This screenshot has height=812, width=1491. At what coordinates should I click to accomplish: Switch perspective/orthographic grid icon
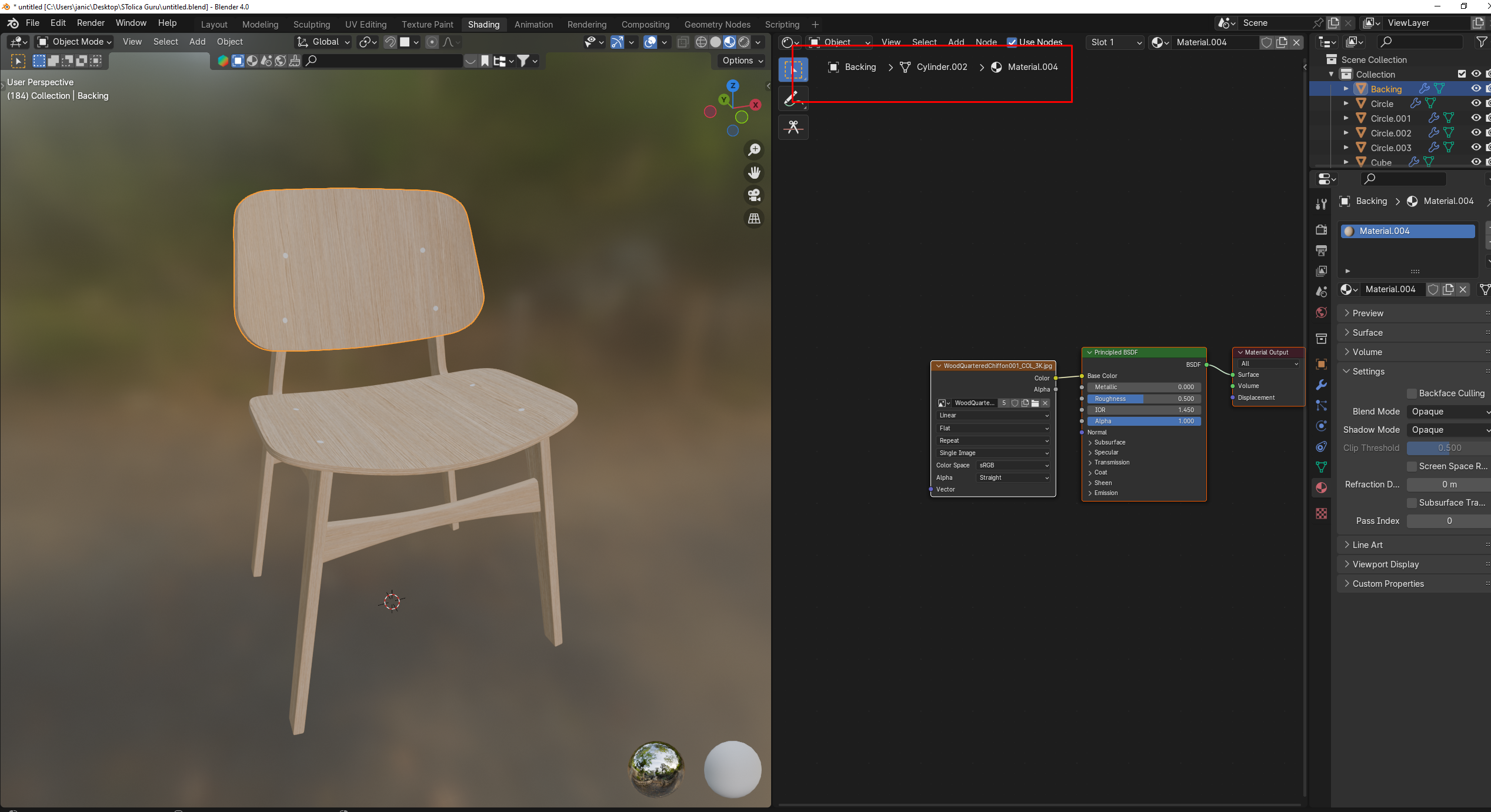754,218
